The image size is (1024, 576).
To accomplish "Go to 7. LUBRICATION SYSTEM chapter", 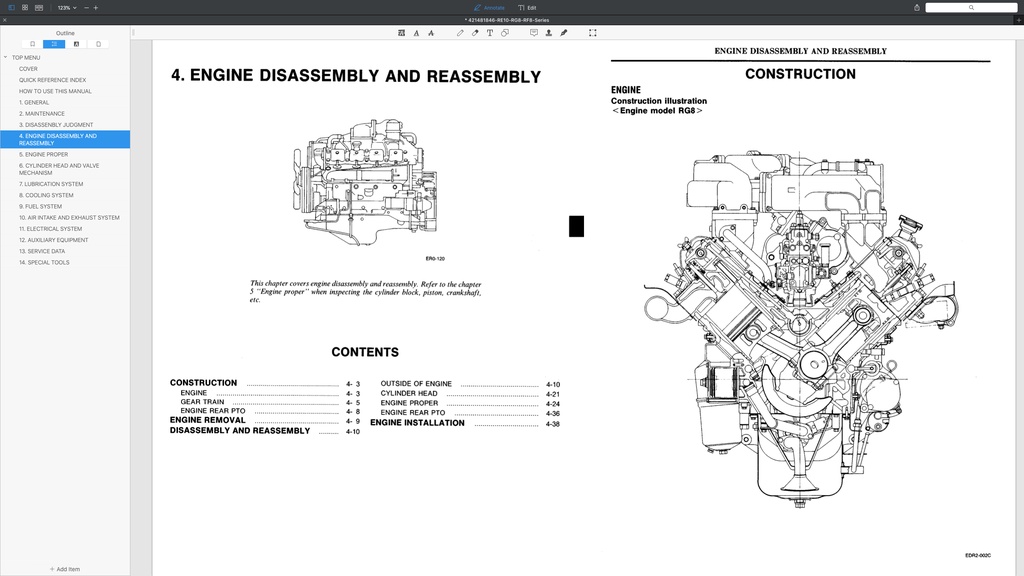I will tap(51, 184).
